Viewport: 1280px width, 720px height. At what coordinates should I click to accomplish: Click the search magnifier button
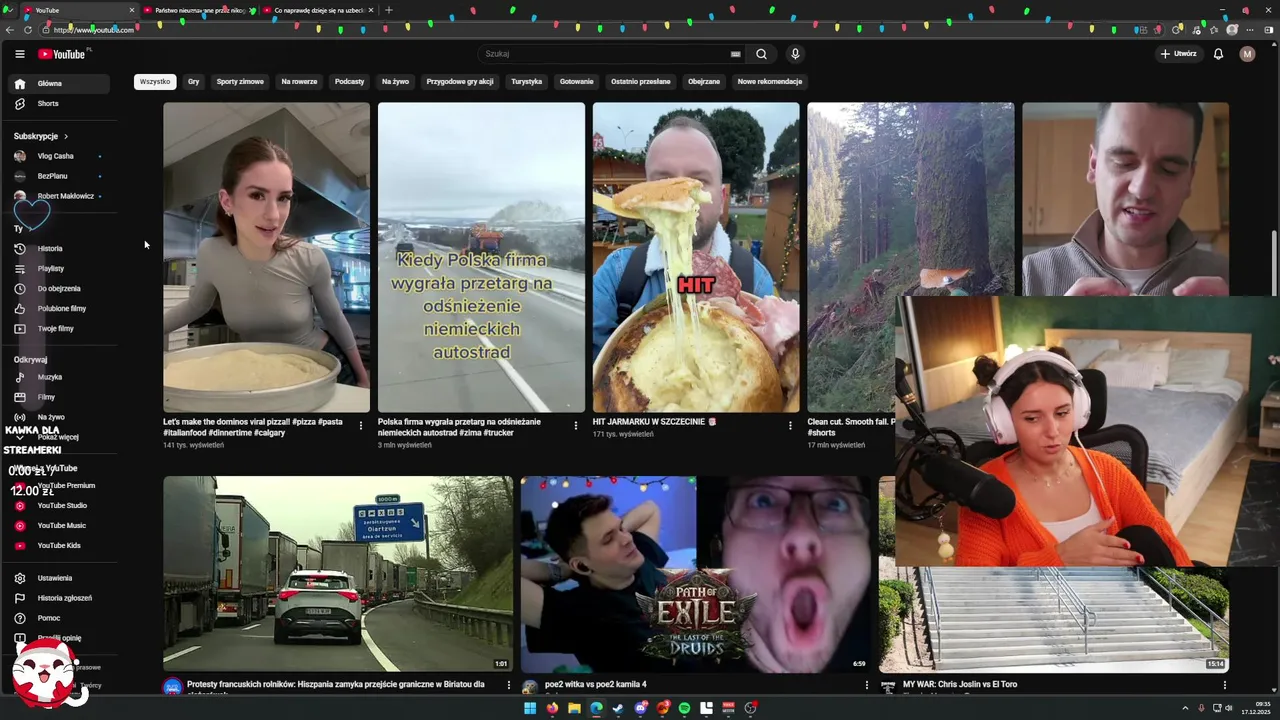(x=761, y=54)
